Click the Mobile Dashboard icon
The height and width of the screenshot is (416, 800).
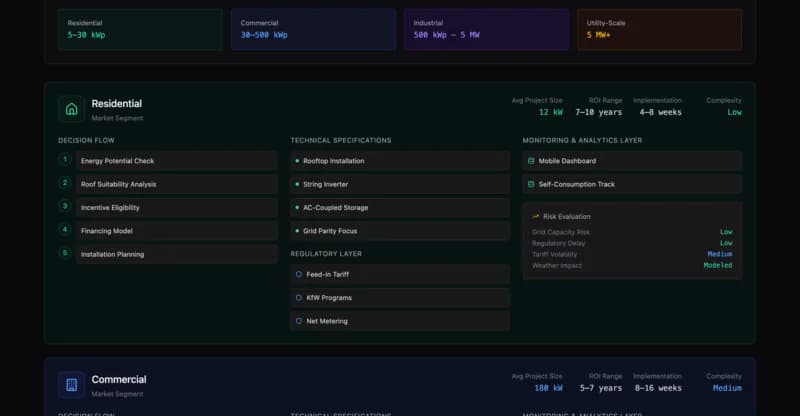coord(531,161)
